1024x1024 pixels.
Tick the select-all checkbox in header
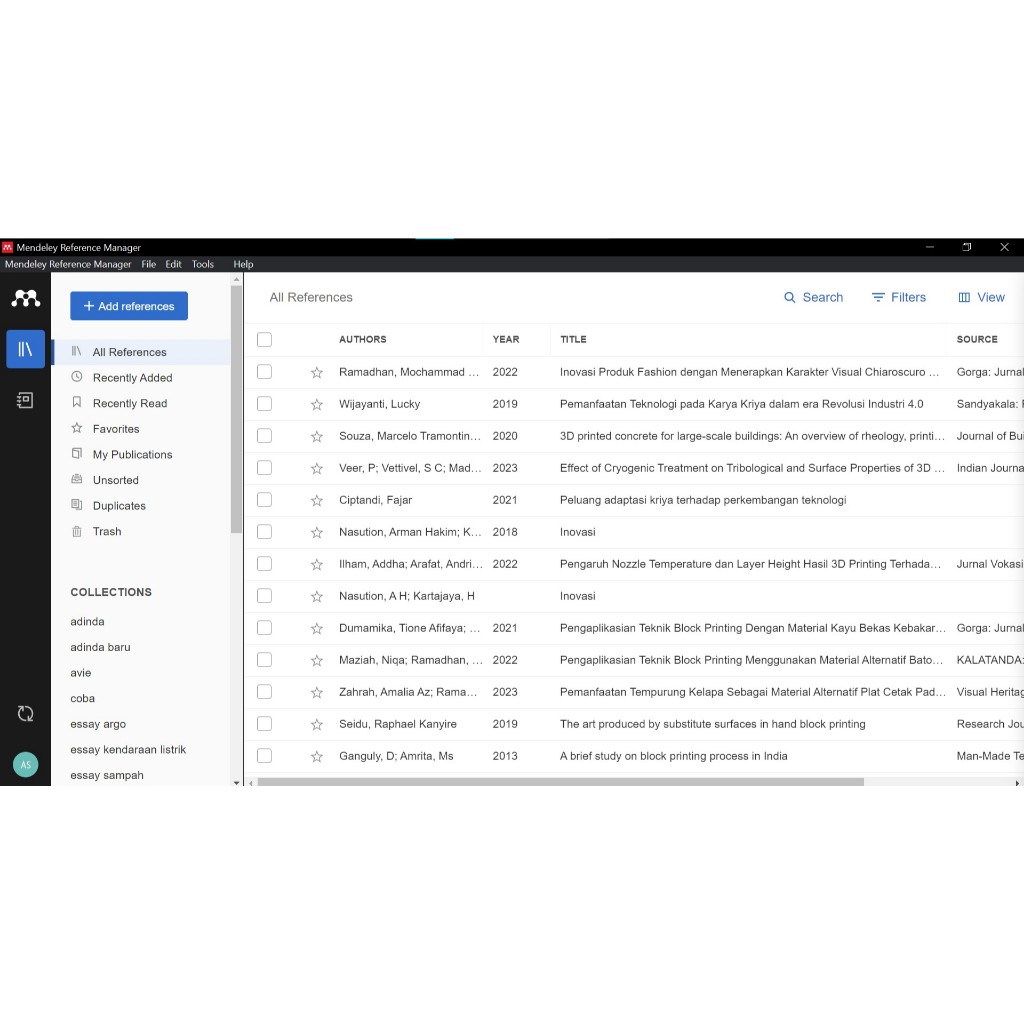(x=264, y=340)
